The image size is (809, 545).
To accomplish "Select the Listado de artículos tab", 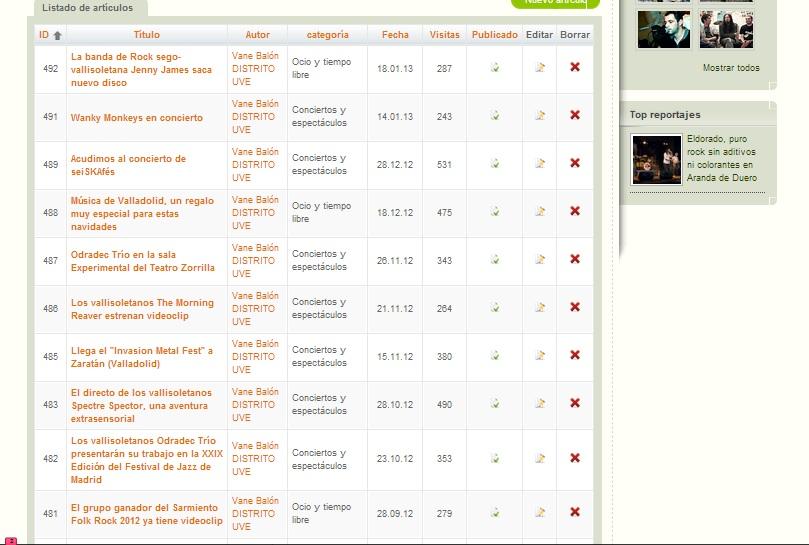I will pyautogui.click(x=90, y=8).
